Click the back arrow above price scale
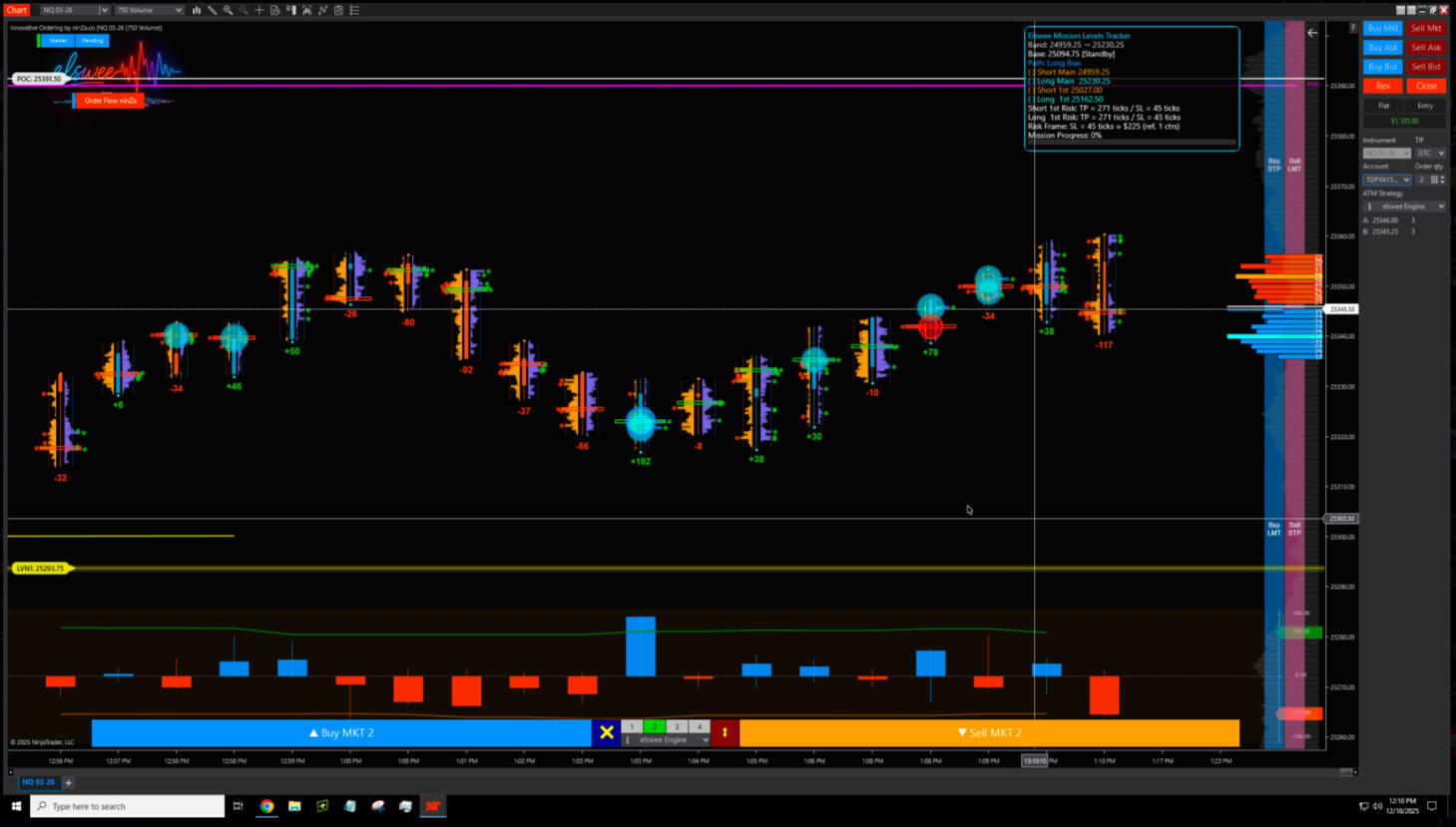Viewport: 1456px width, 827px height. [1312, 33]
